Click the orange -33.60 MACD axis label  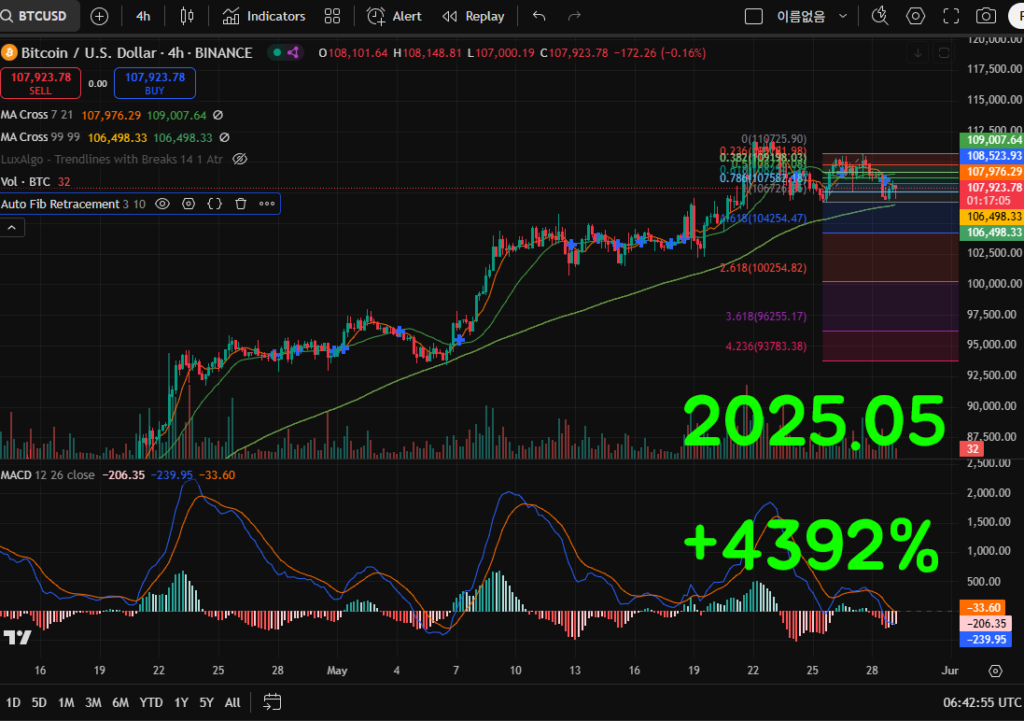pyautogui.click(x=984, y=608)
